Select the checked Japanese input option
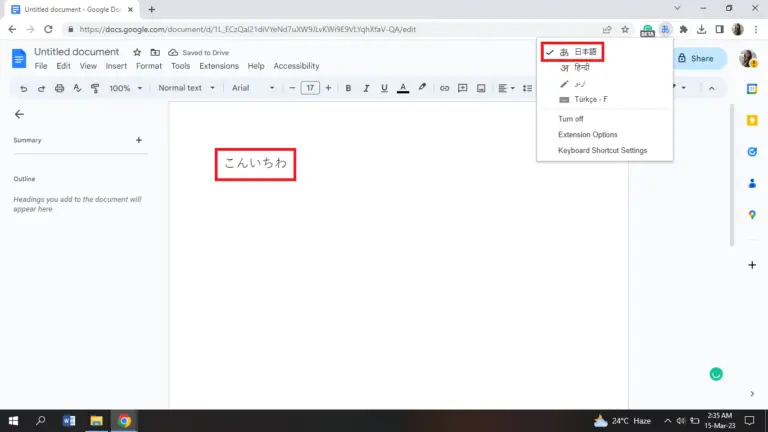Viewport: 768px width, 432px height. coord(585,51)
